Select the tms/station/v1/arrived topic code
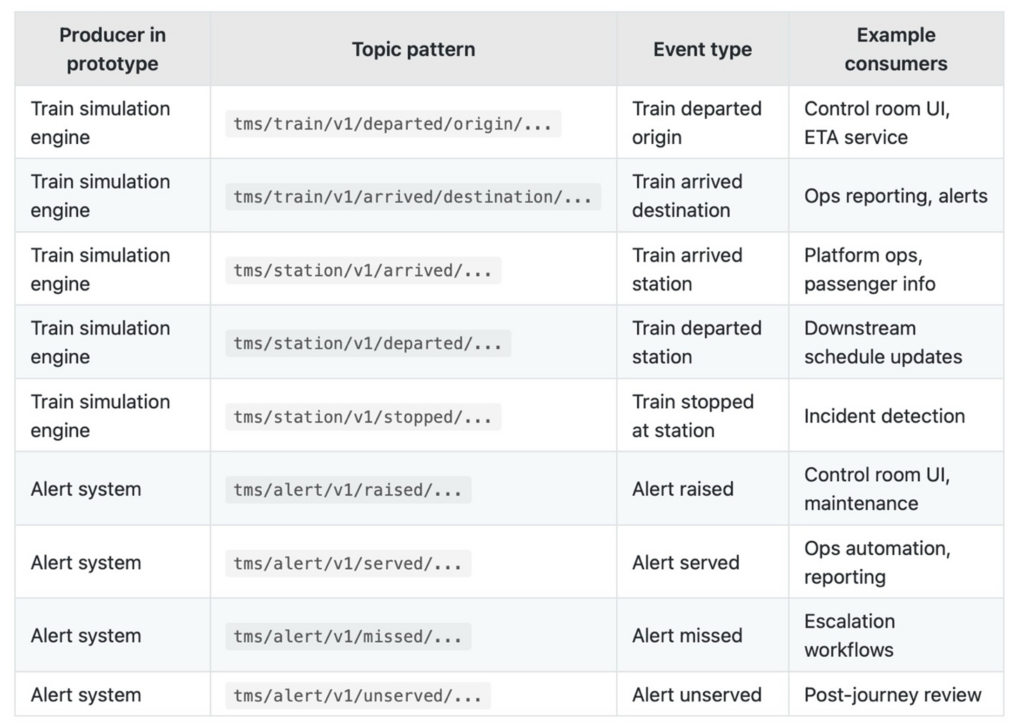 click(362, 270)
